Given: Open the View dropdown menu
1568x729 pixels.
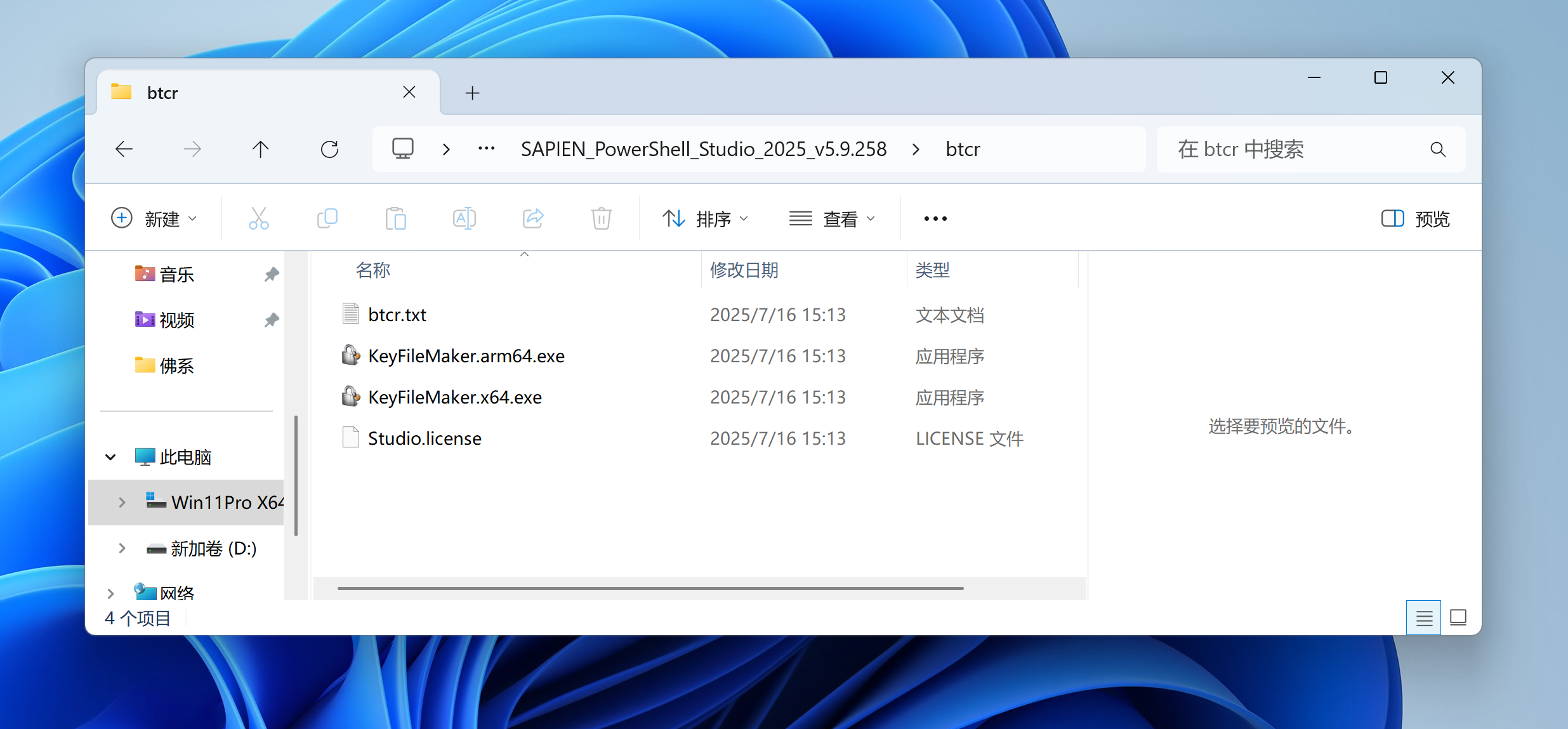Looking at the screenshot, I should (832, 219).
